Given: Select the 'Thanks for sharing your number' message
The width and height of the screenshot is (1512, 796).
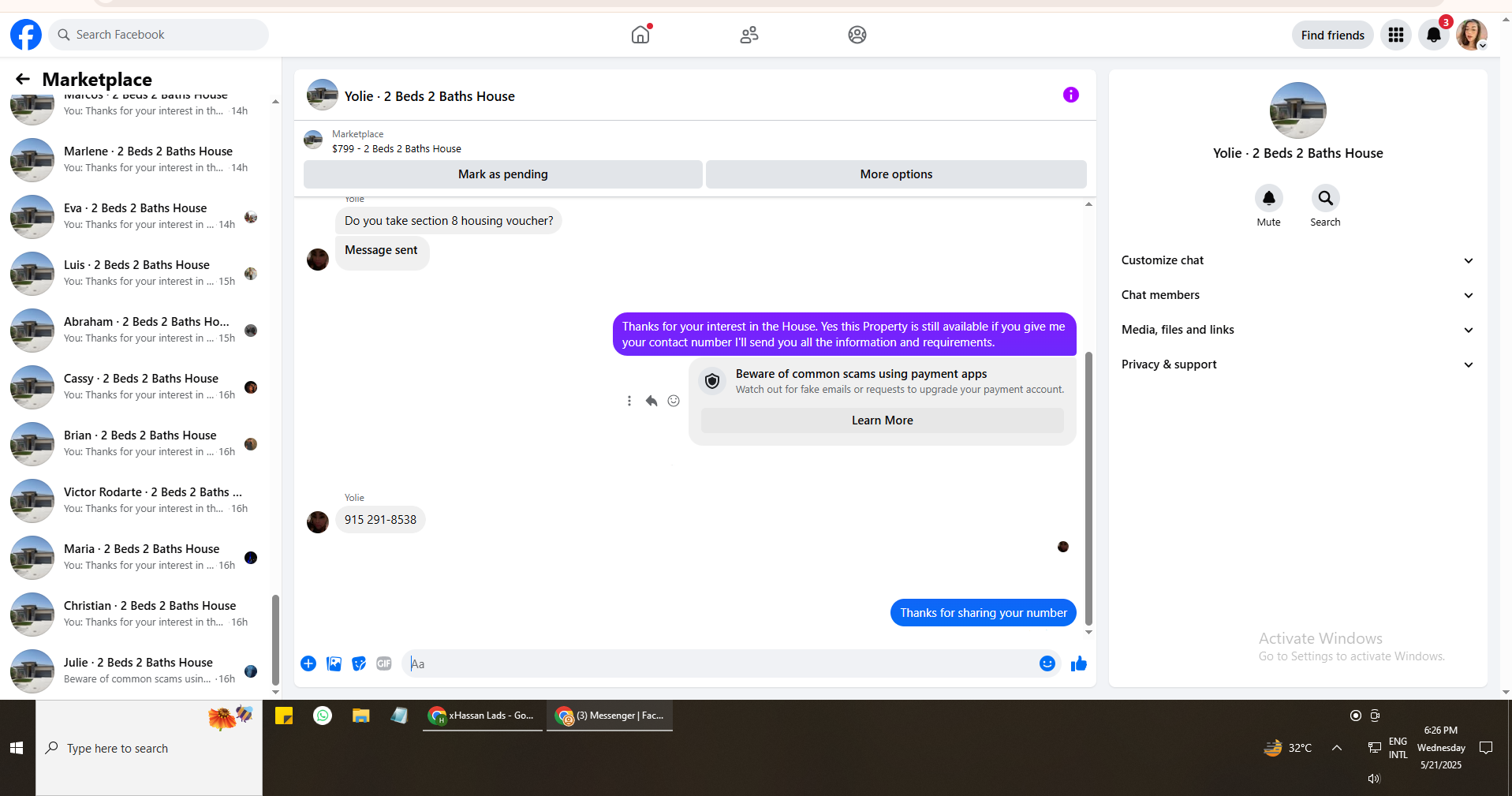Looking at the screenshot, I should pyautogui.click(x=984, y=613).
